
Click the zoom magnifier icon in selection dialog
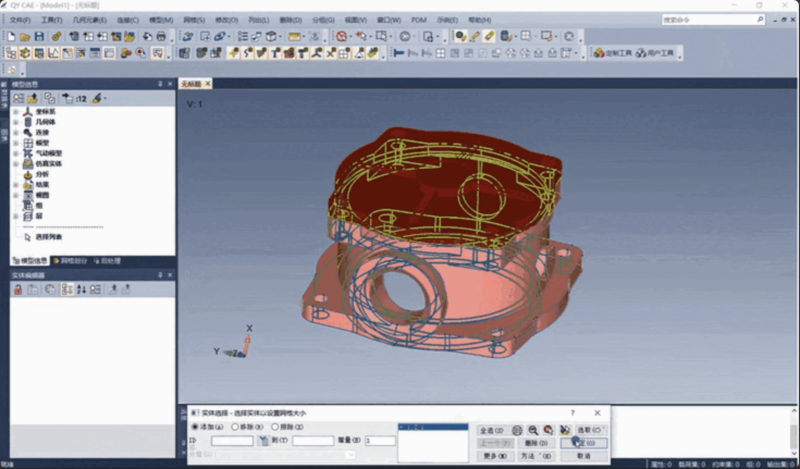click(x=533, y=429)
